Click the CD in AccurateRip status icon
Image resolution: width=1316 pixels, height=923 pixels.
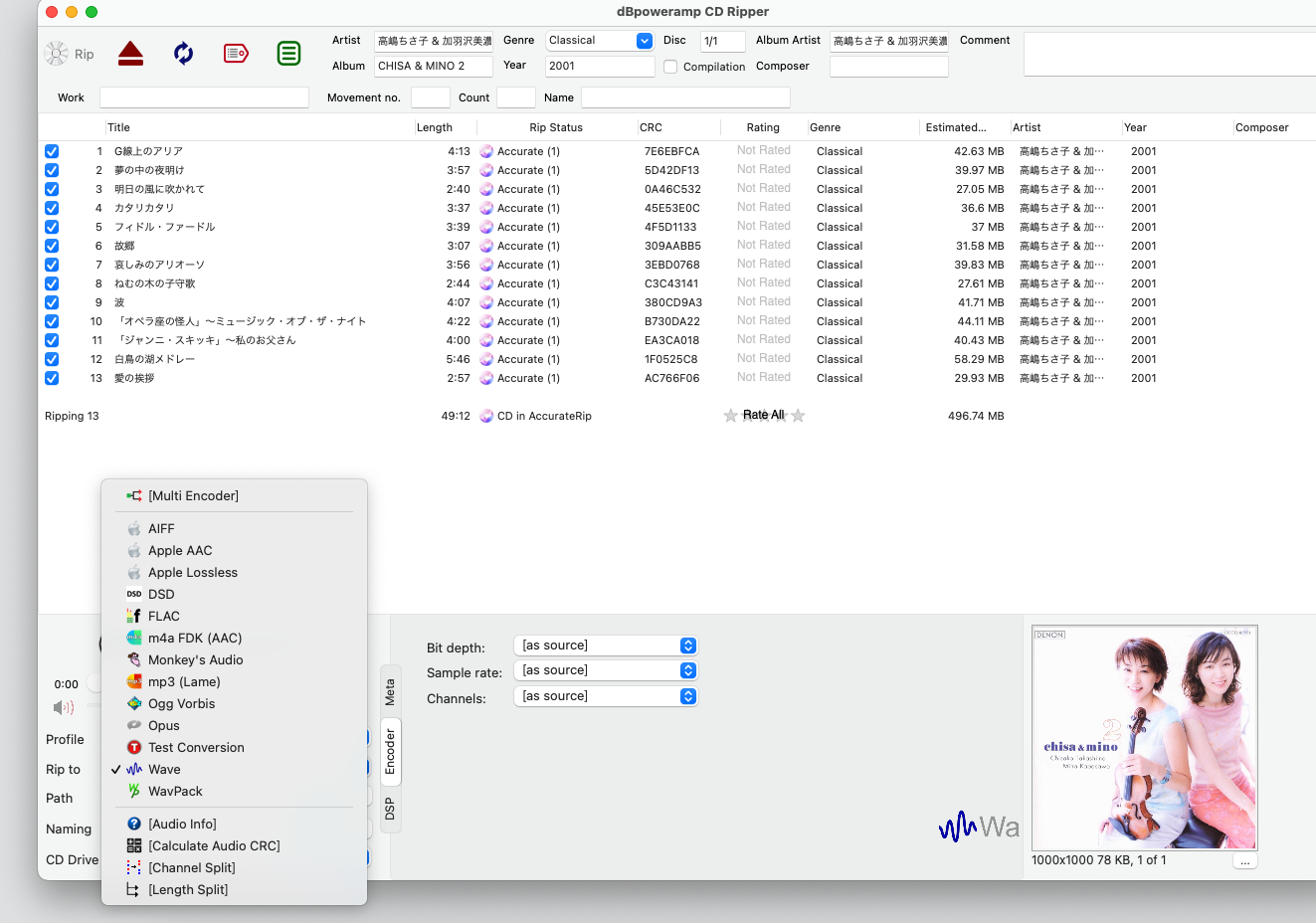486,416
